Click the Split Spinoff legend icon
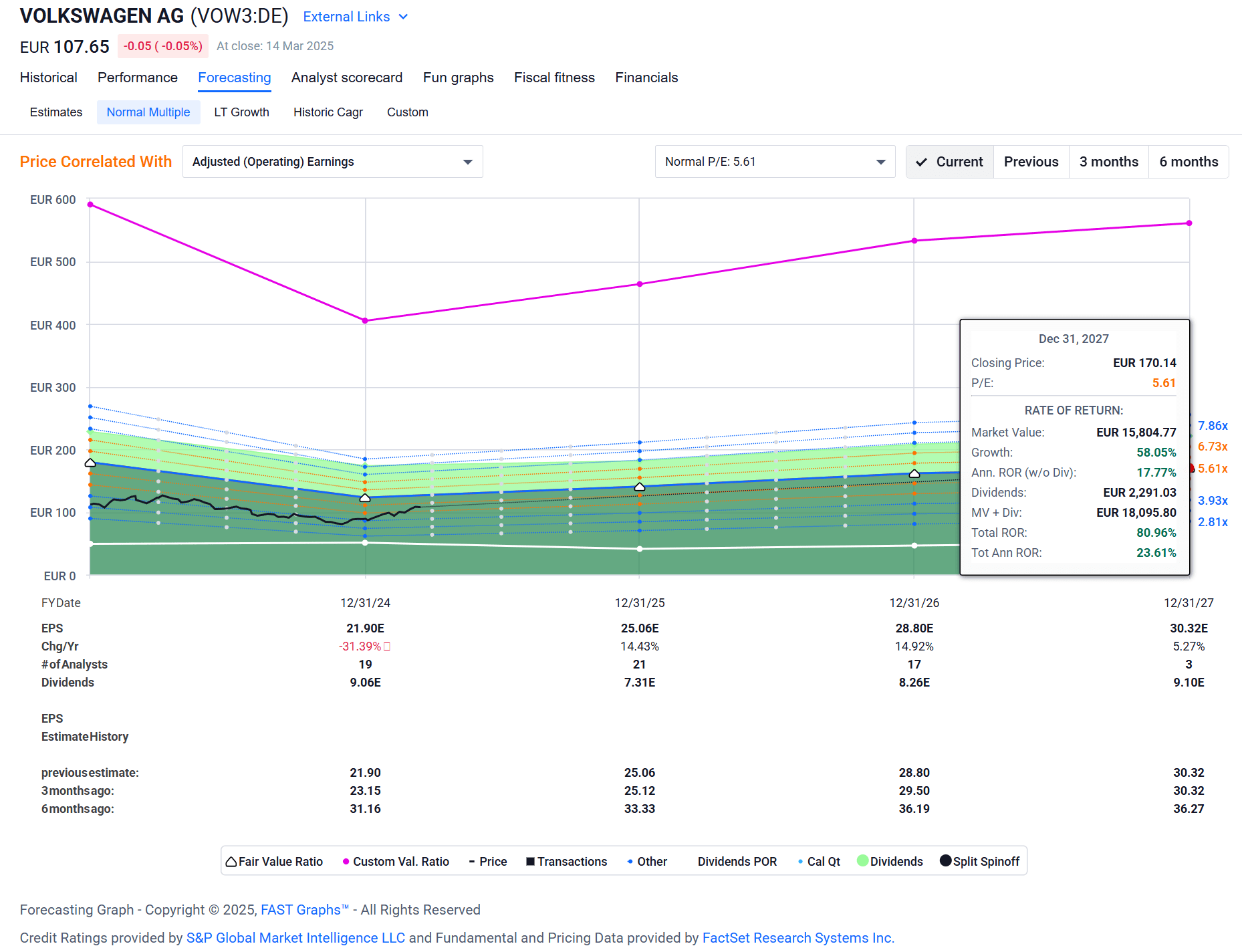The height and width of the screenshot is (952, 1242). [945, 861]
